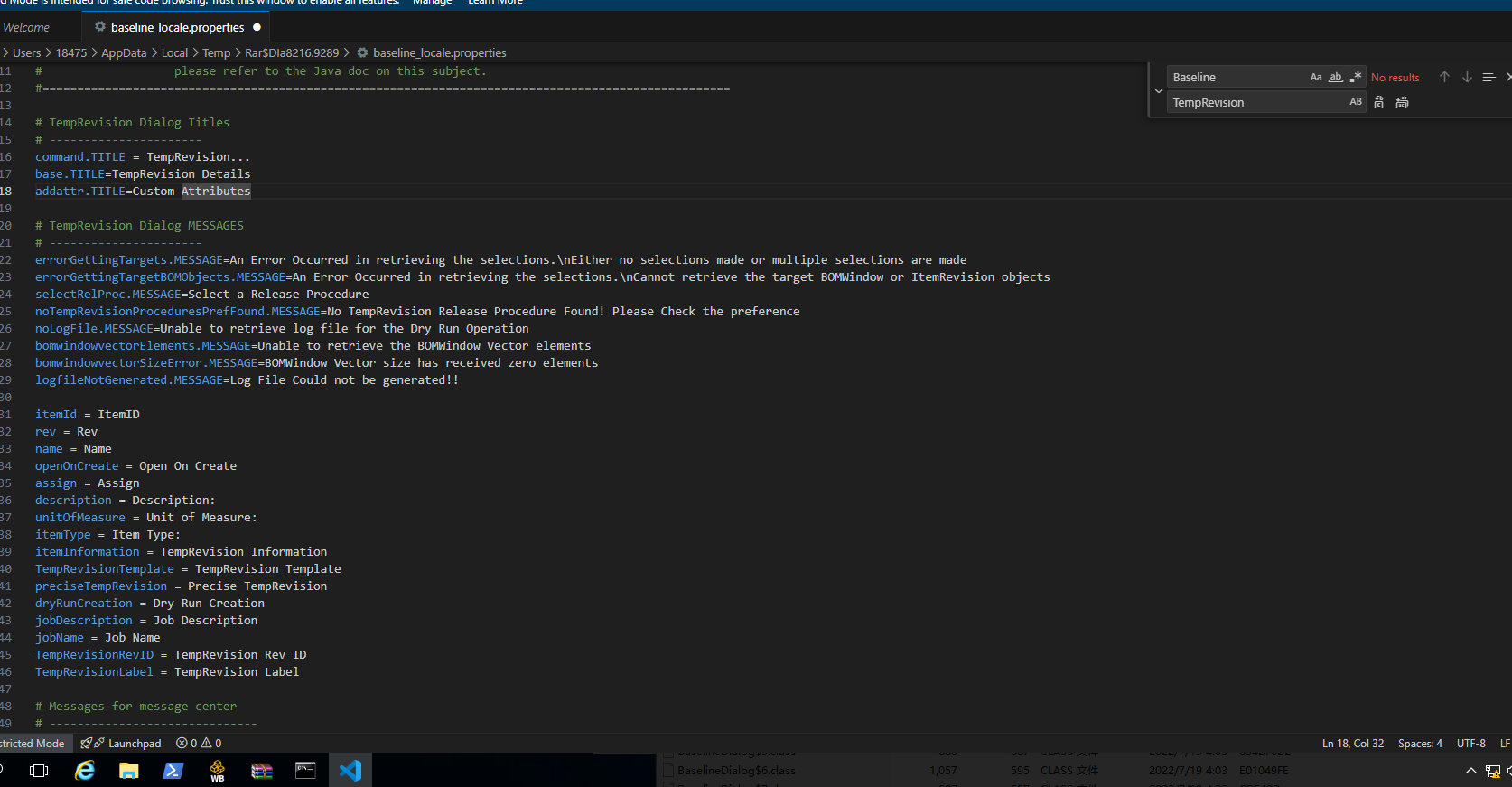The height and width of the screenshot is (787, 1512).
Task: Go to previous match arrow
Action: [1444, 78]
